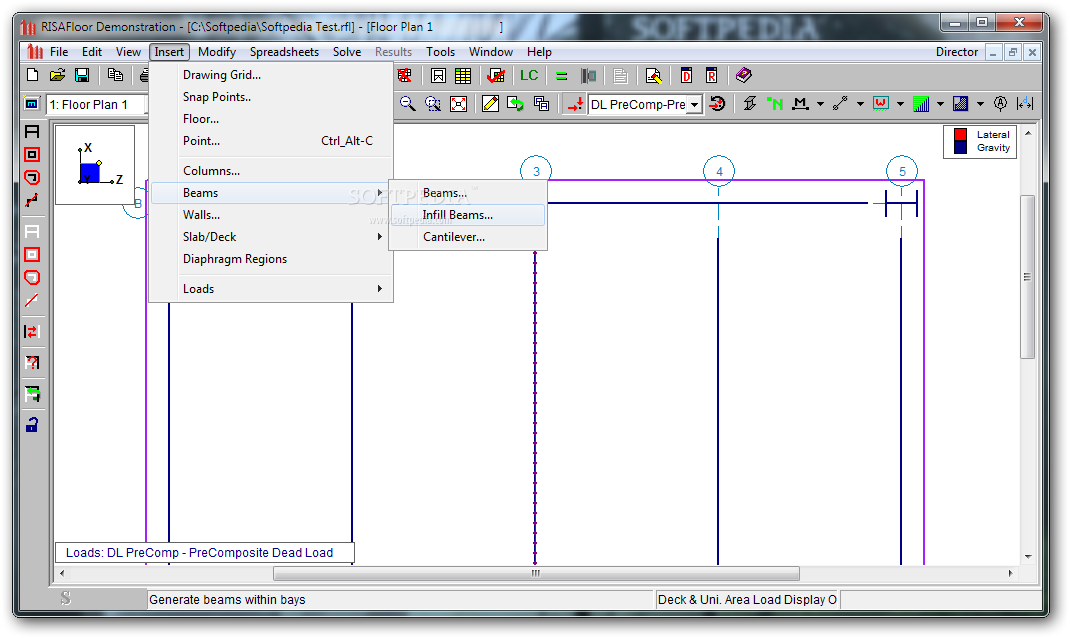This screenshot has height=638, width=1070.
Task: Click the circled A annotation icon
Action: pyautogui.click(x=1000, y=104)
